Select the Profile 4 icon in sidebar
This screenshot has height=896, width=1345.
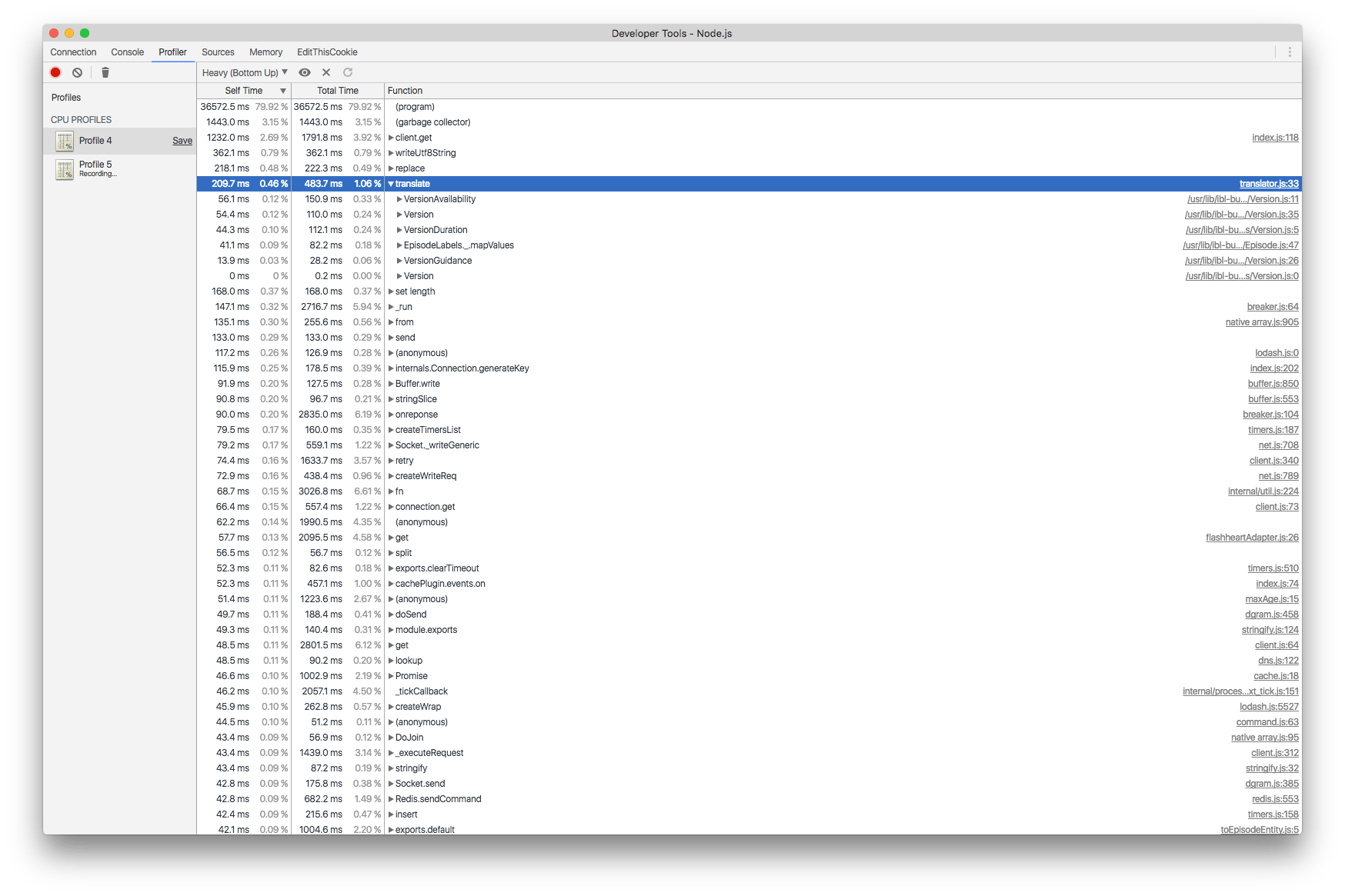[65, 141]
